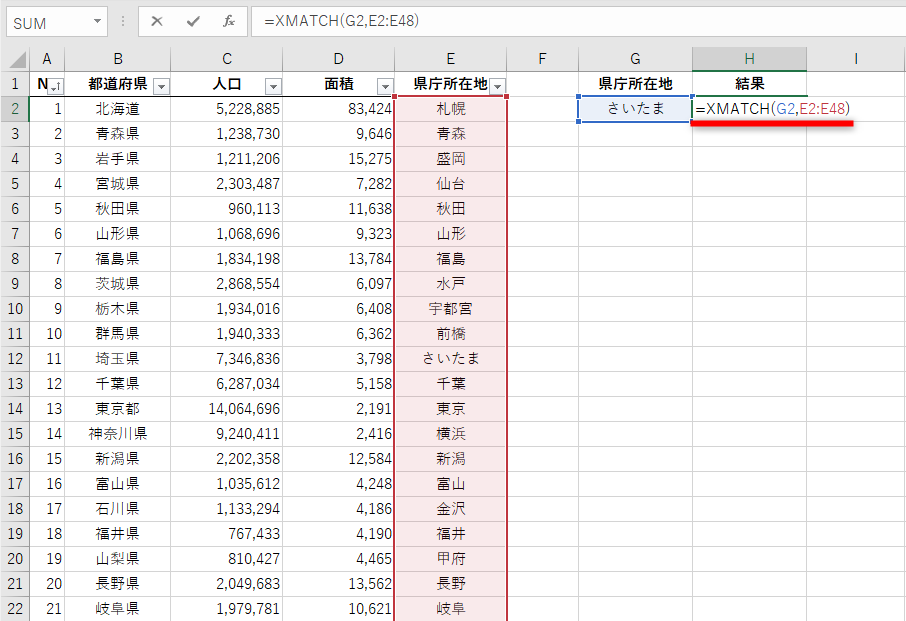Click the cell 甲府

pyautogui.click(x=451, y=559)
